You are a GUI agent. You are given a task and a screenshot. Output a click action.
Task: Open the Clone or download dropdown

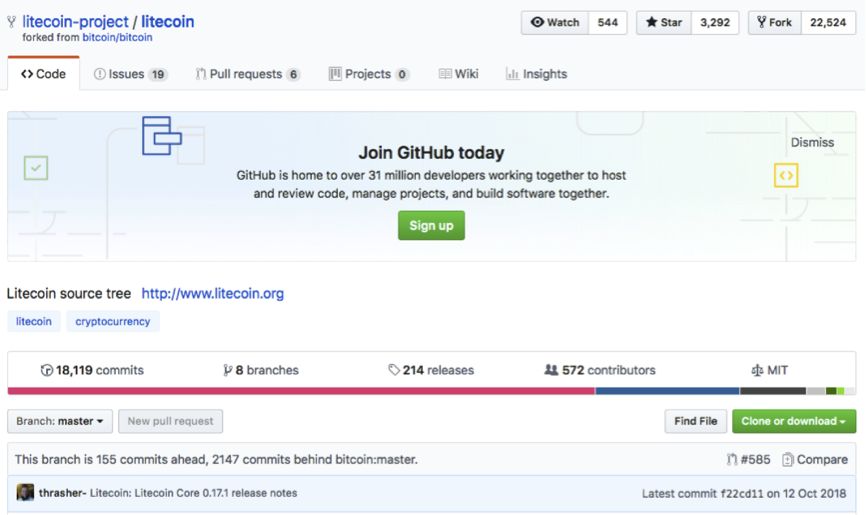pos(794,421)
